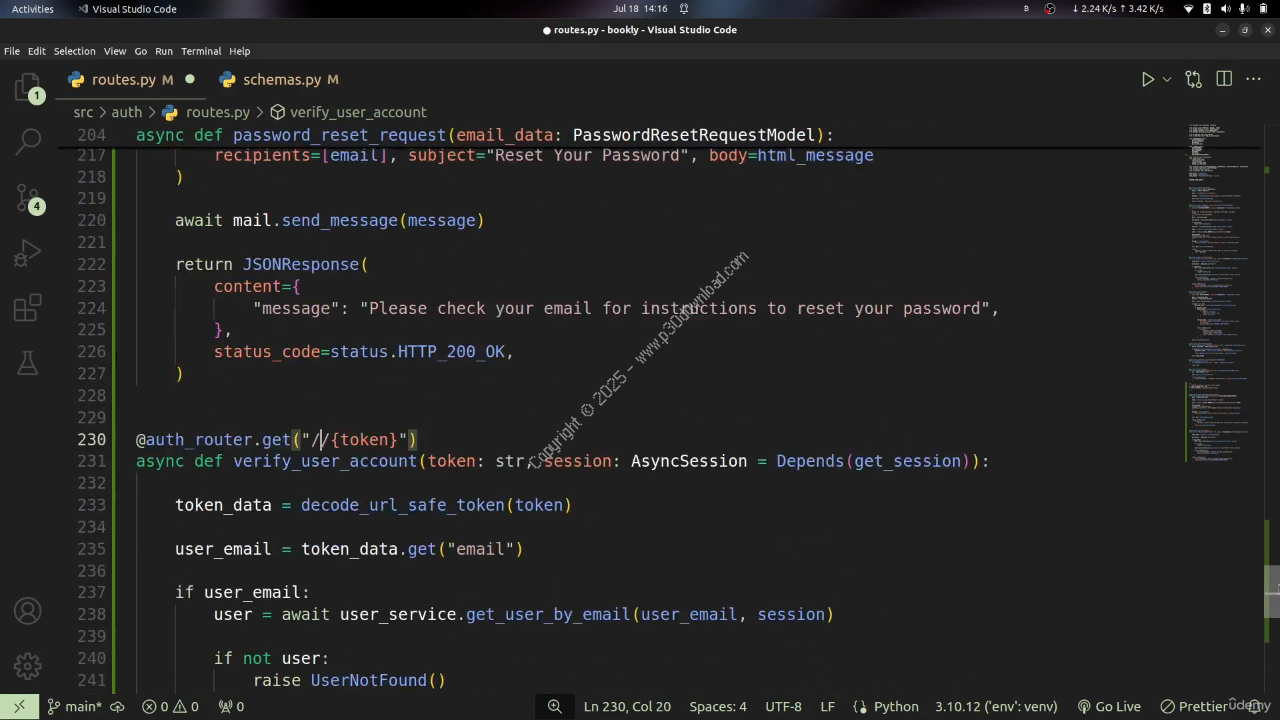
Task: Open the Explorer panel in activity bar
Action: (x=28, y=88)
